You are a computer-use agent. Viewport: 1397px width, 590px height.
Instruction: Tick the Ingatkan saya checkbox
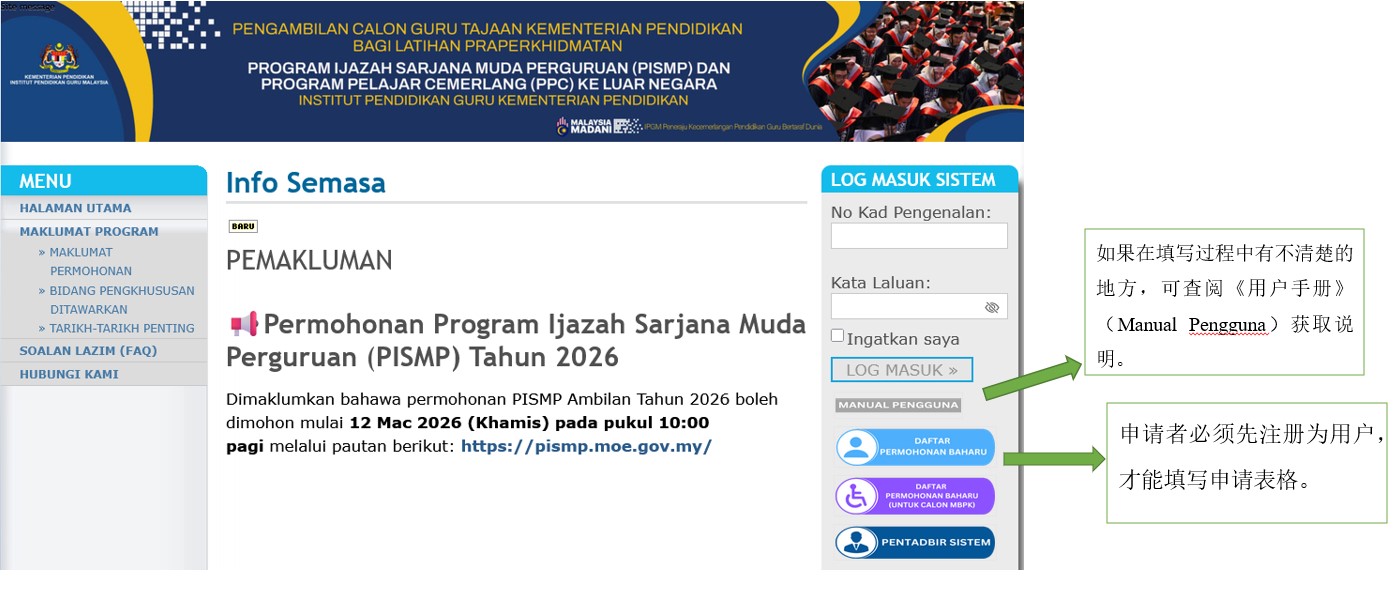click(x=838, y=337)
